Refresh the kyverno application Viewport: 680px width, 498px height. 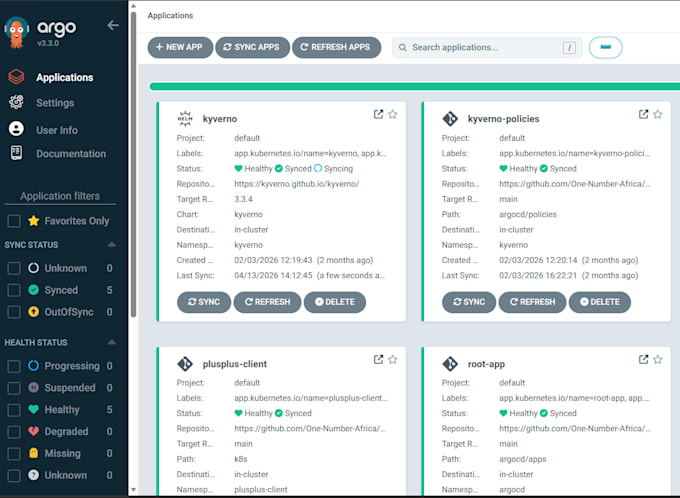pos(268,302)
